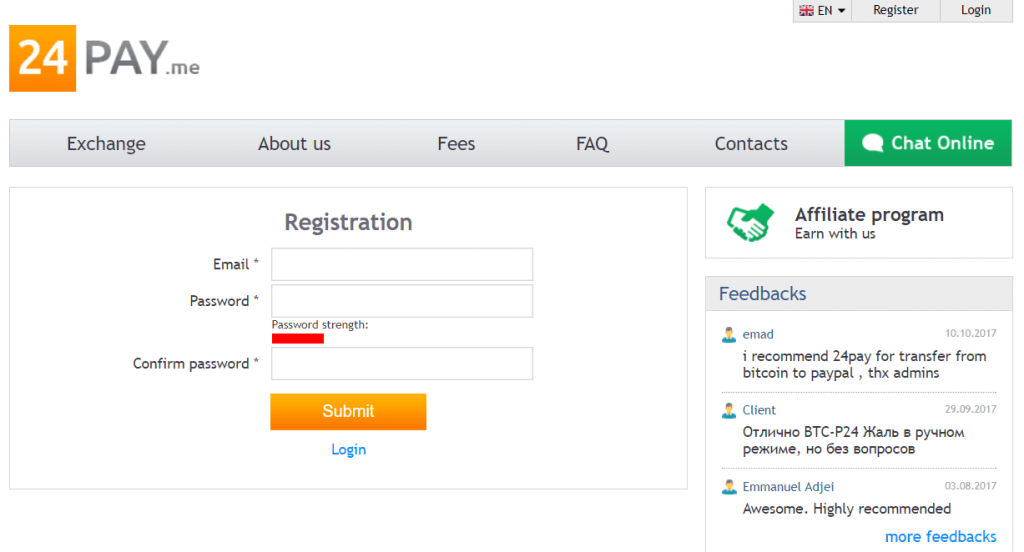
Task: Open the Contacts page
Action: [x=751, y=143]
